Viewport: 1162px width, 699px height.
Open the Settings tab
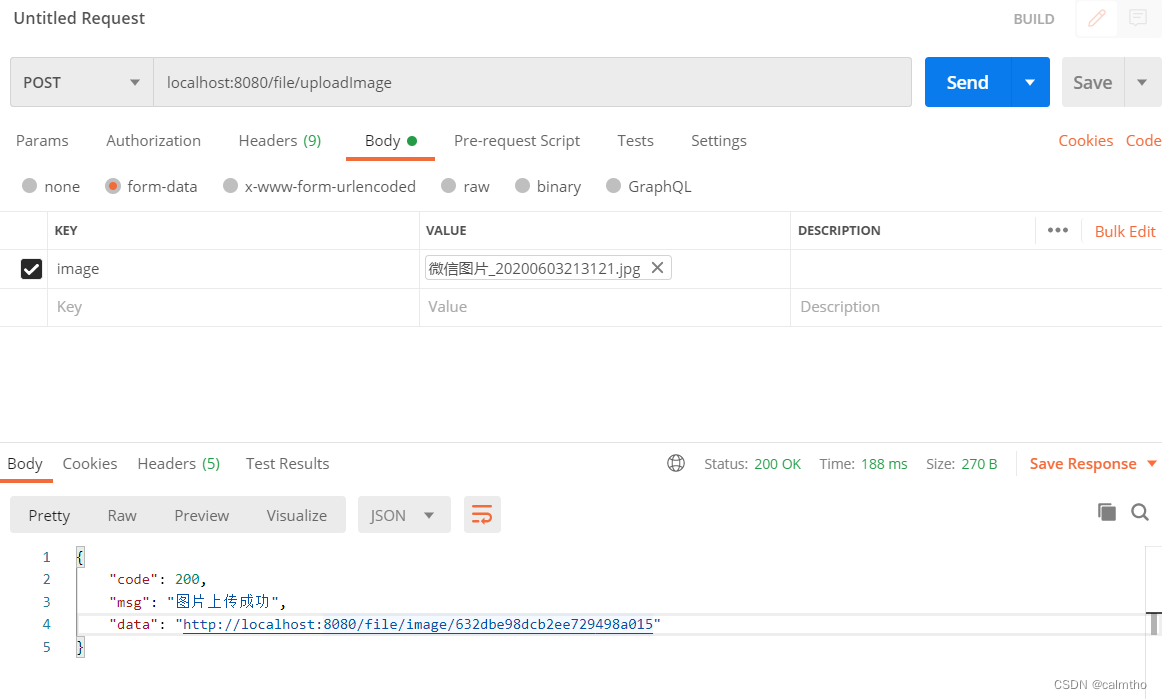719,141
